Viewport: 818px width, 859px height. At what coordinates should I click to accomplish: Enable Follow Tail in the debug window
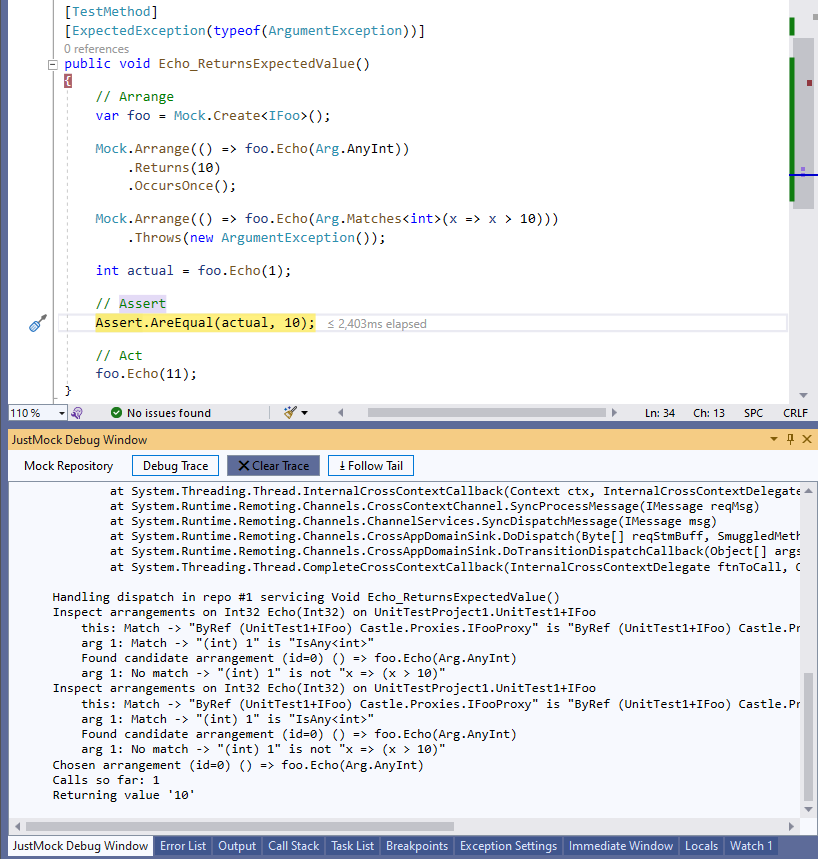tap(370, 465)
